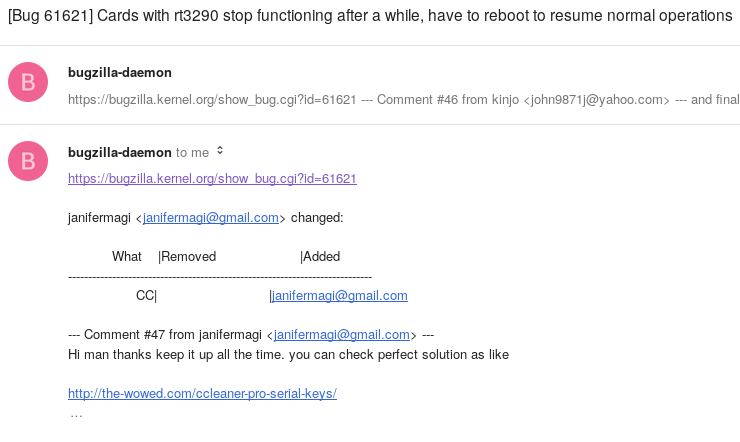Click janifermagi email link before 'changed:'
The image size is (740, 442).
click(x=210, y=218)
